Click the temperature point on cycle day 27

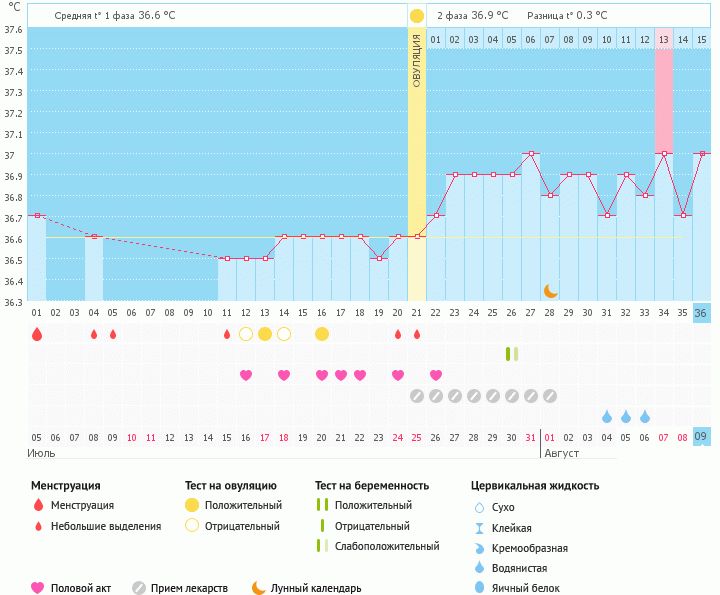pyautogui.click(x=531, y=154)
